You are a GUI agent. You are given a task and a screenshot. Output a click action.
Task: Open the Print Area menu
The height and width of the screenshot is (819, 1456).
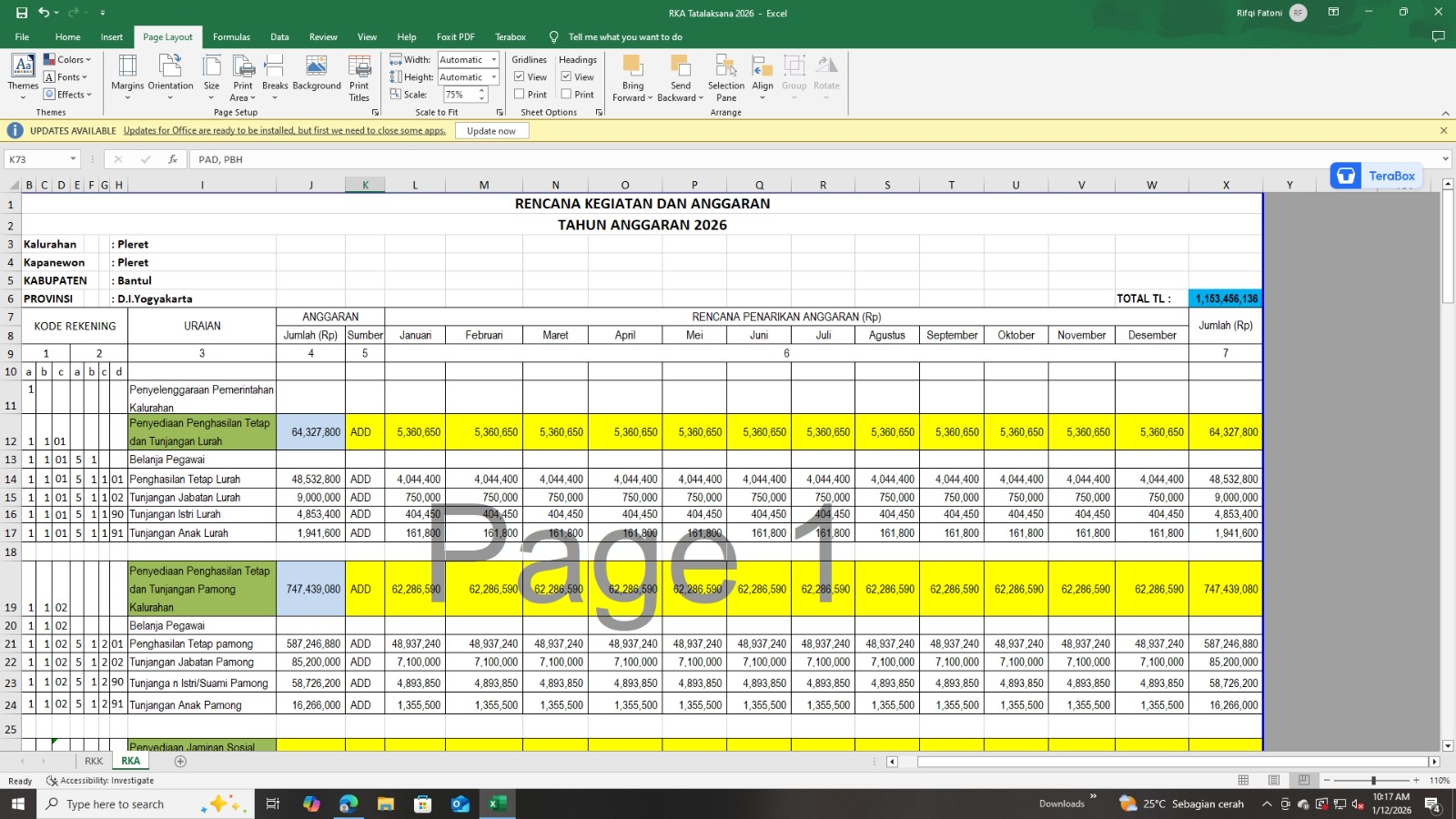243,76
